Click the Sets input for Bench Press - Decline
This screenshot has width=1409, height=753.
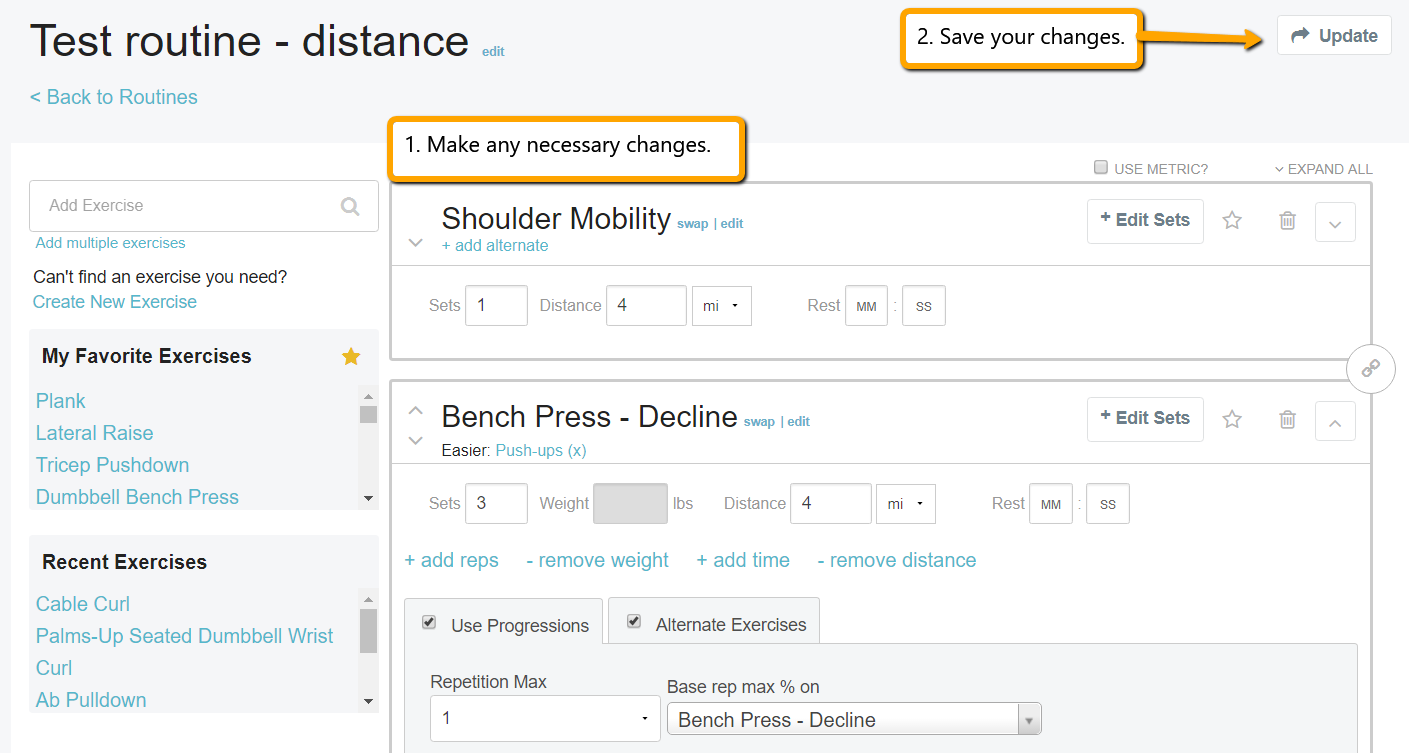(x=495, y=503)
